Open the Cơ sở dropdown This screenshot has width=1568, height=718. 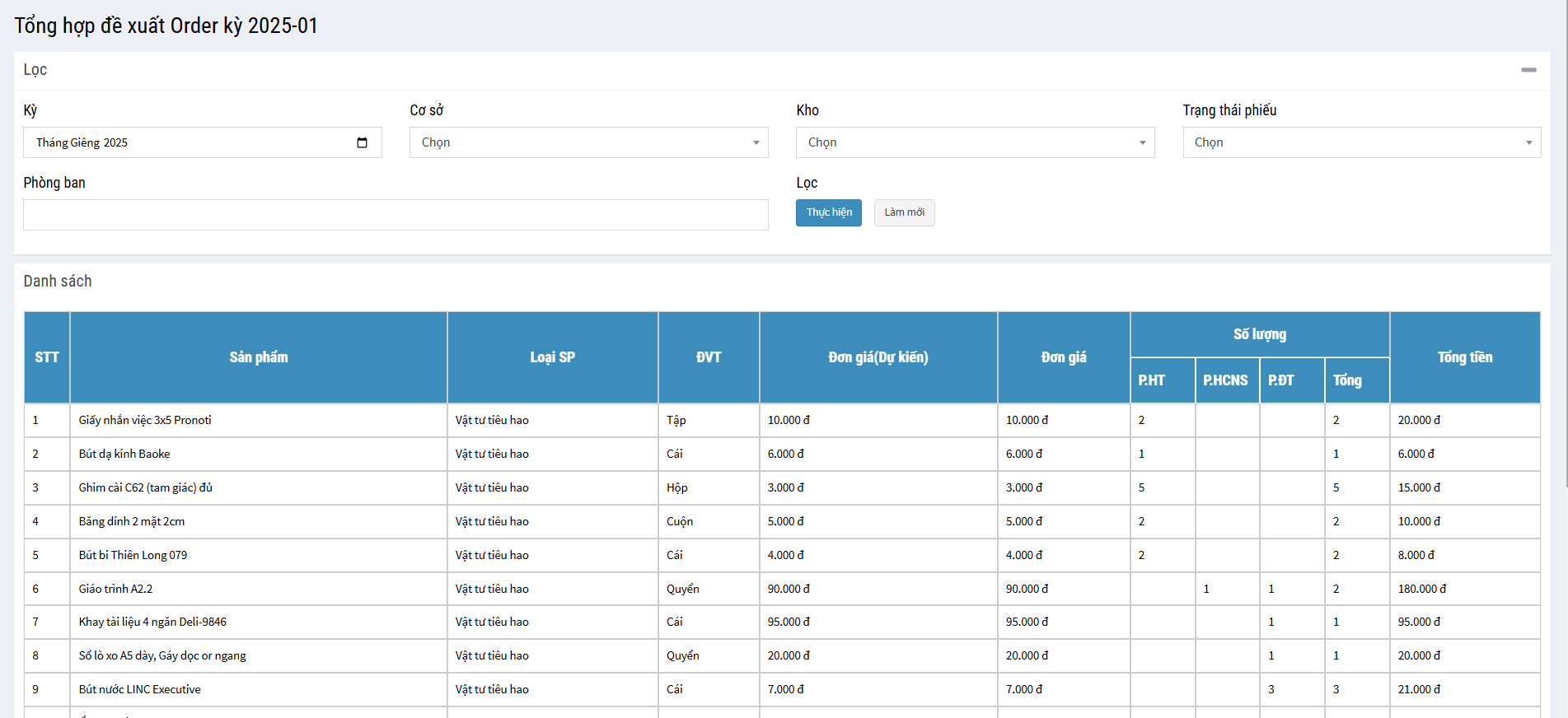[x=588, y=142]
